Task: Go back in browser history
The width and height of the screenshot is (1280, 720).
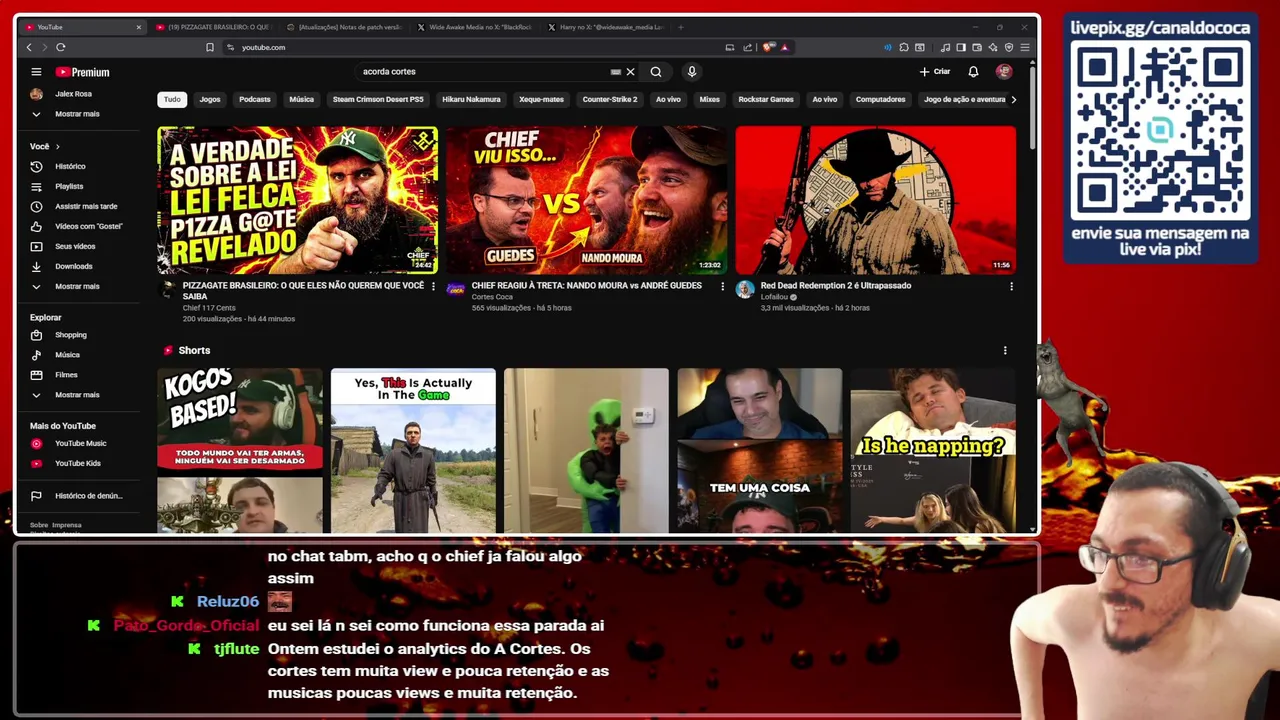Action: tap(29, 47)
